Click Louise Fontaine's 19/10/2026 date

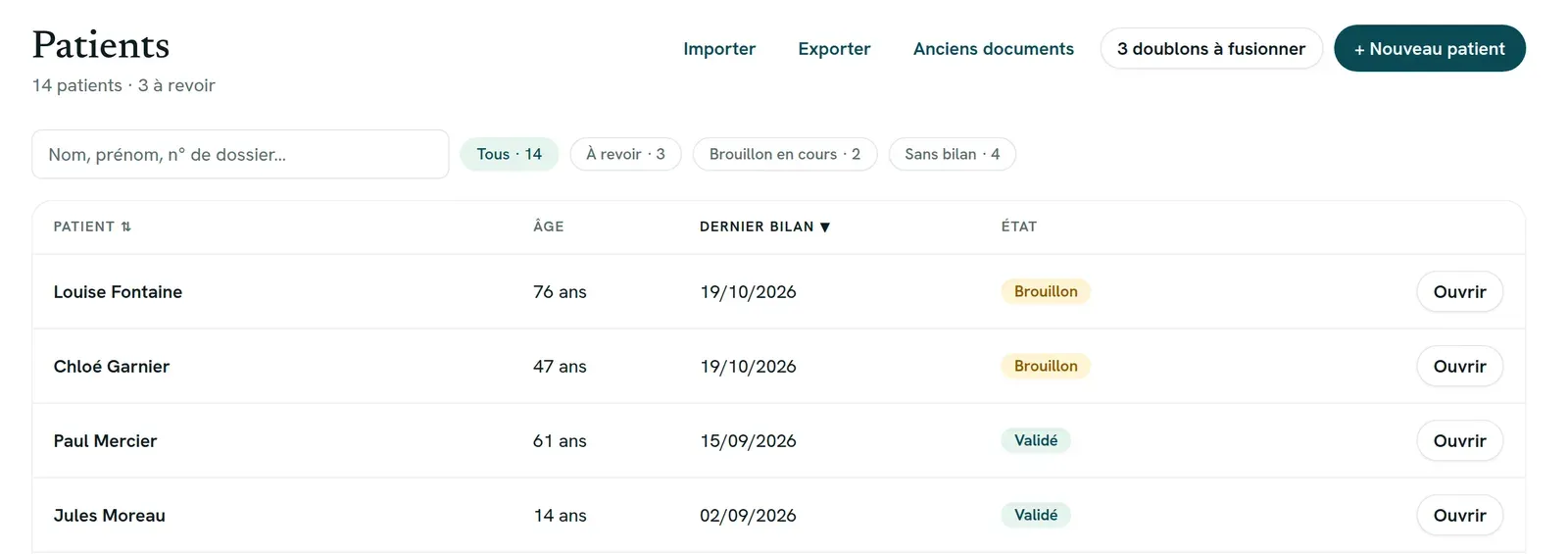pyautogui.click(x=748, y=291)
